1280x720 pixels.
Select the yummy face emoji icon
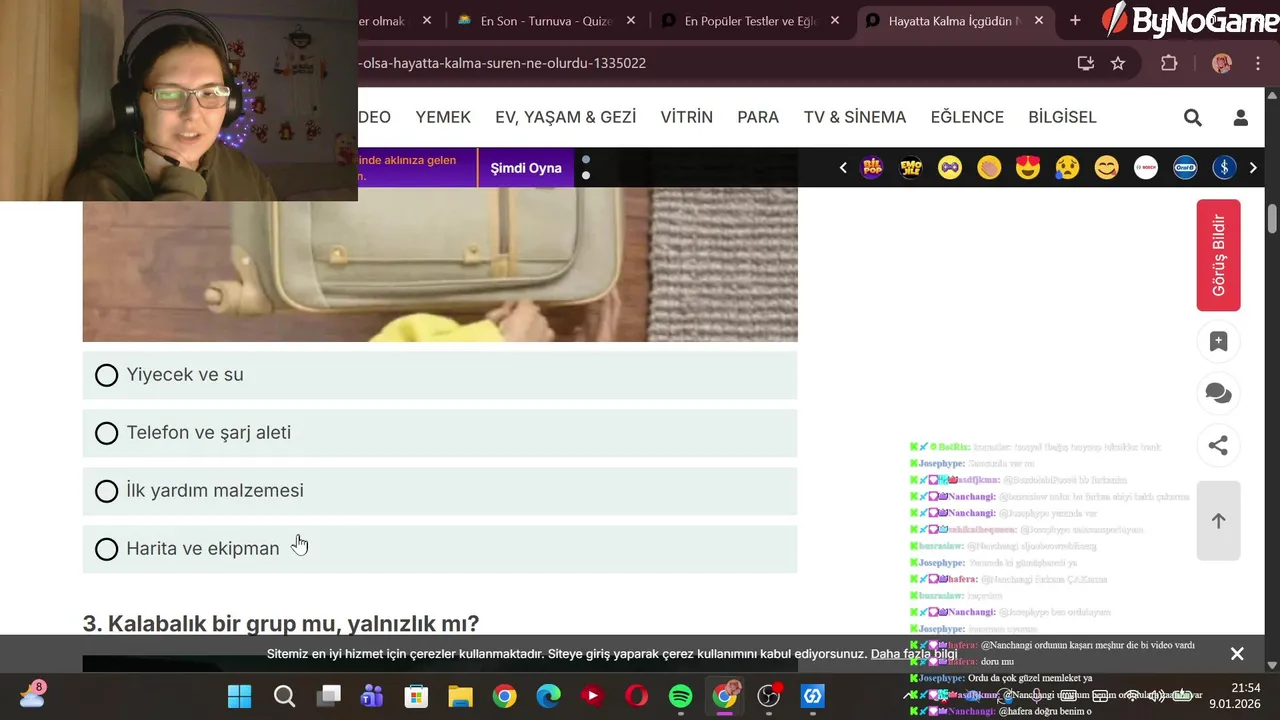(1106, 168)
